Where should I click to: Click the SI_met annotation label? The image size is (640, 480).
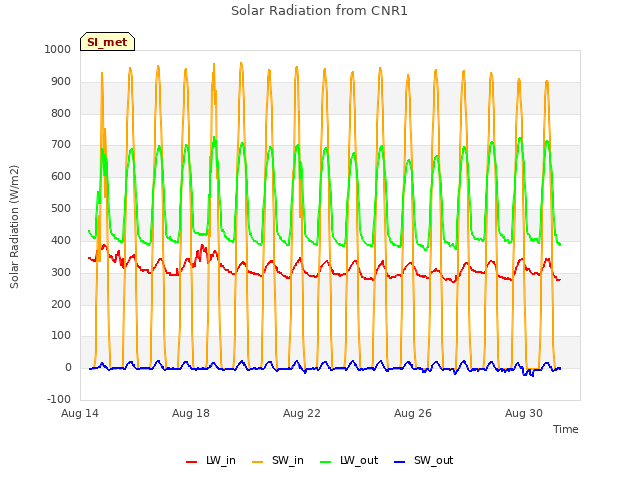point(107,42)
